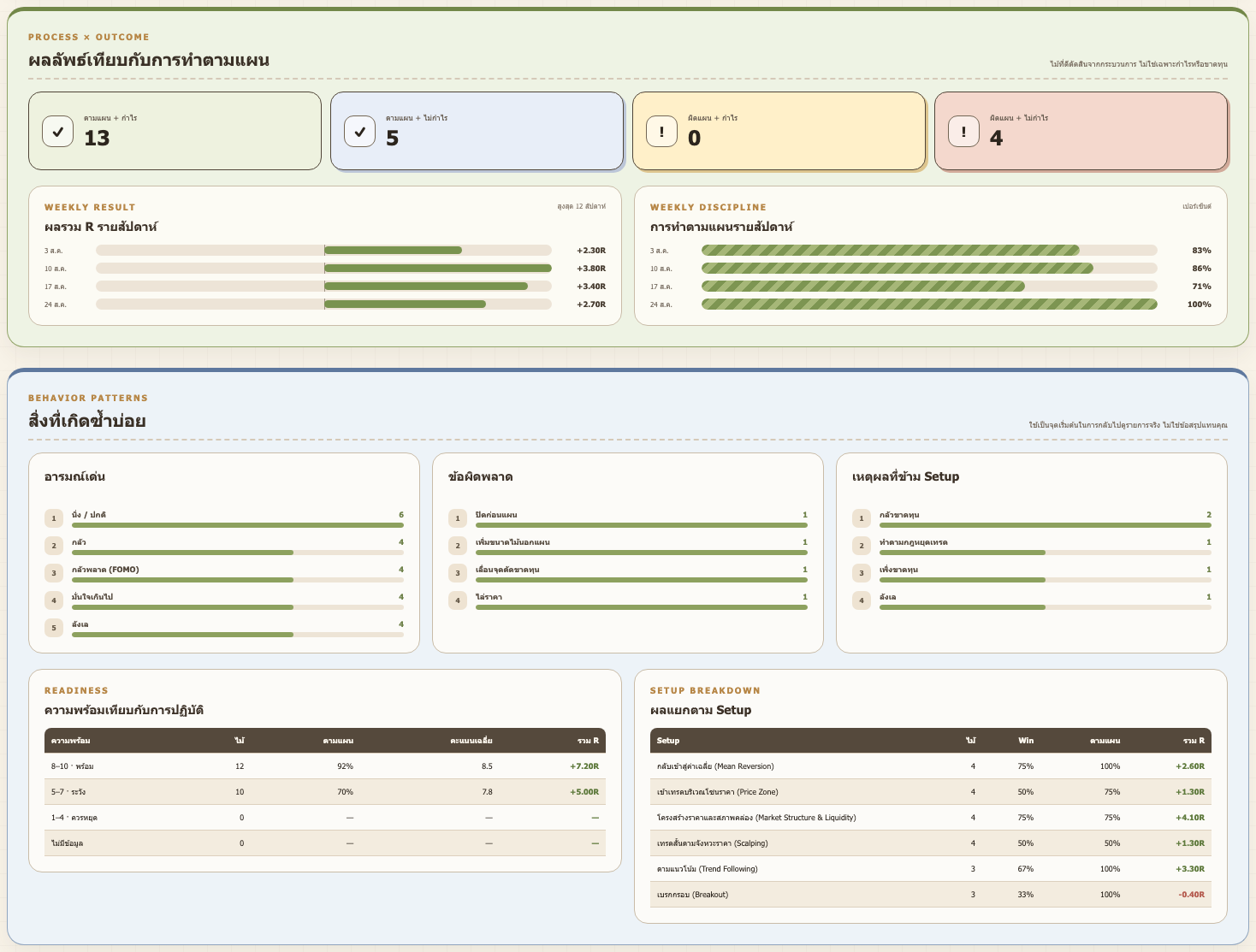Click the +4.10R value in setup table
Image resolution: width=1256 pixels, height=952 pixels.
pyautogui.click(x=1190, y=818)
